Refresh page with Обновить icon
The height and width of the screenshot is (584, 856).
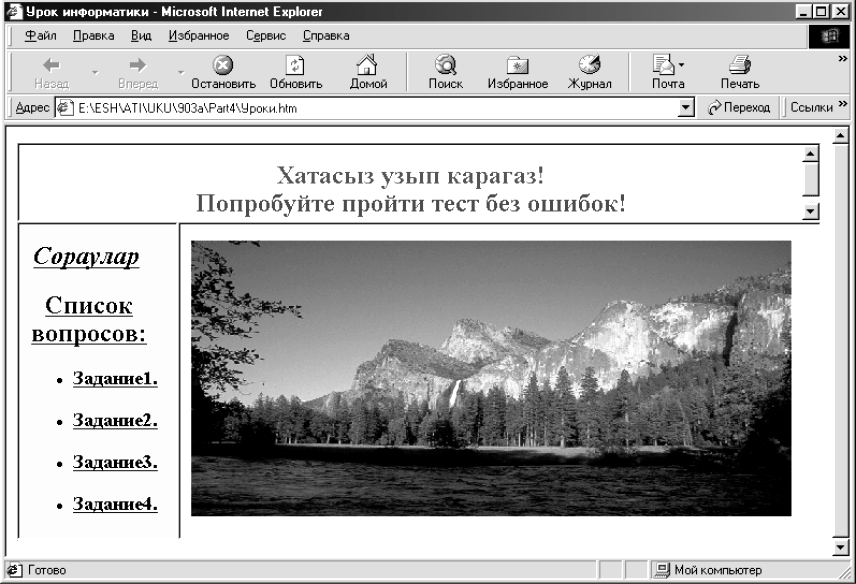tap(295, 65)
